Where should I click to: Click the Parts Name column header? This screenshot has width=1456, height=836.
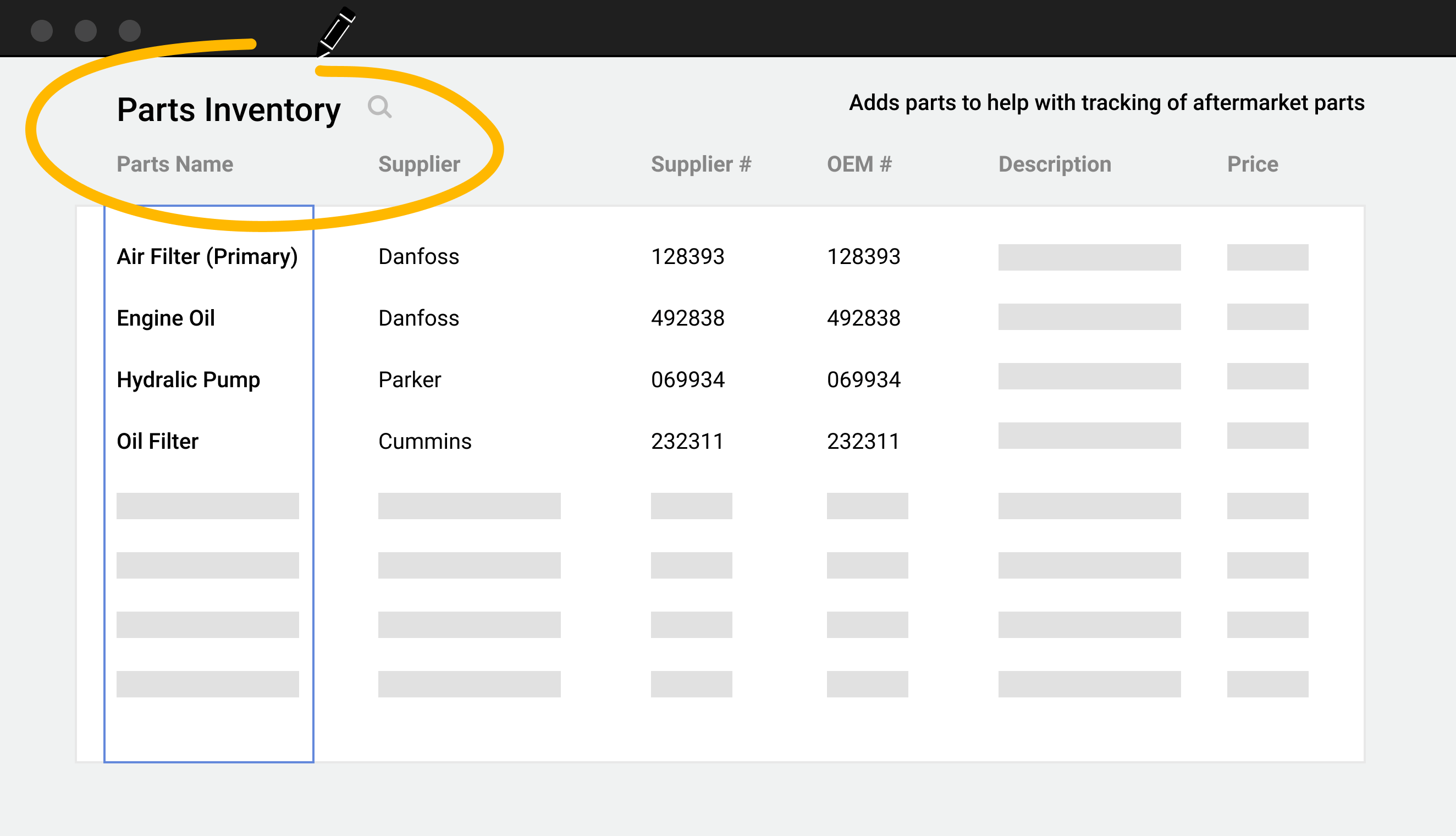[175, 164]
